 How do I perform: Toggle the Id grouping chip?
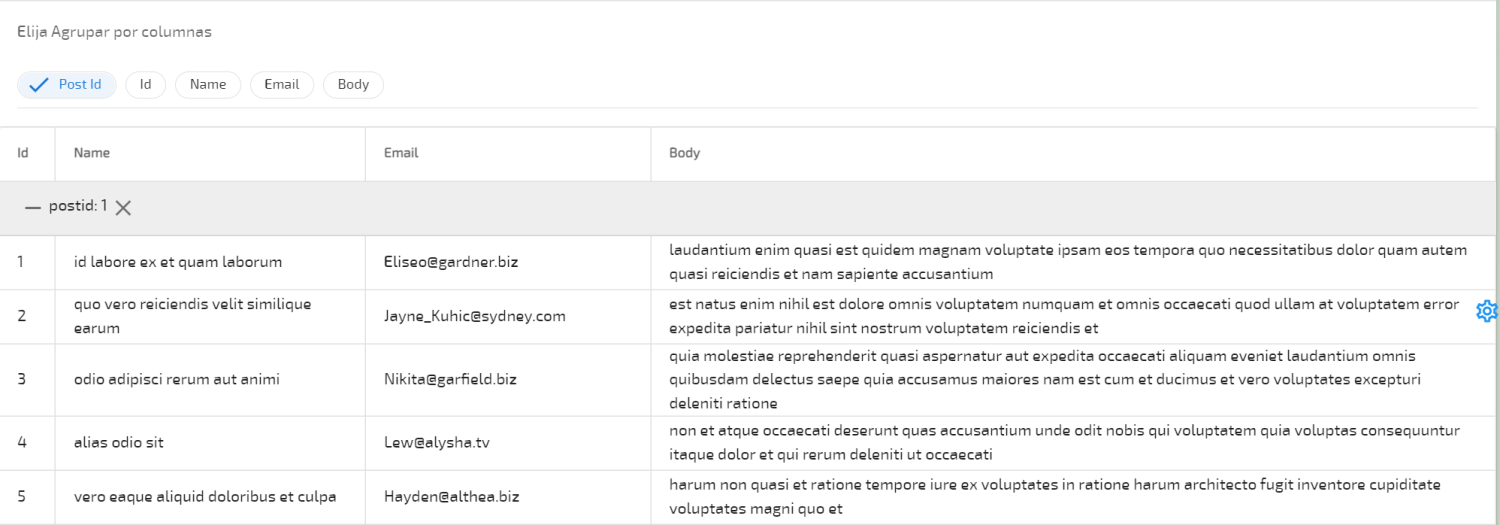coord(145,85)
